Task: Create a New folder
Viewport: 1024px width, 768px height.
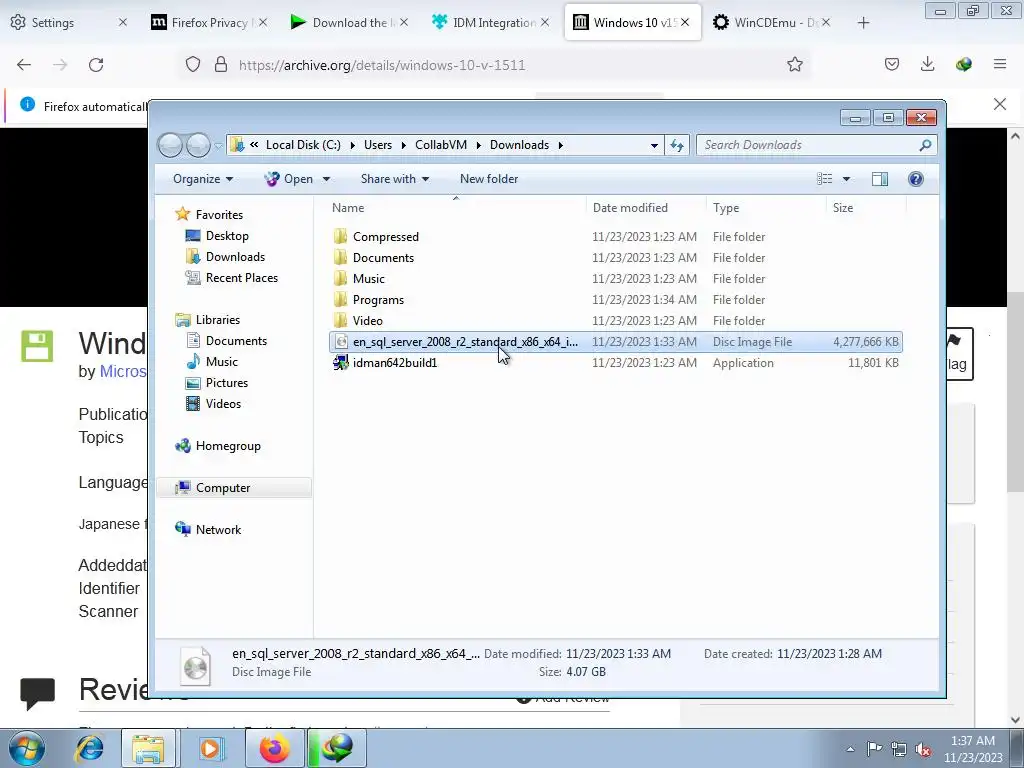Action: 488,179
